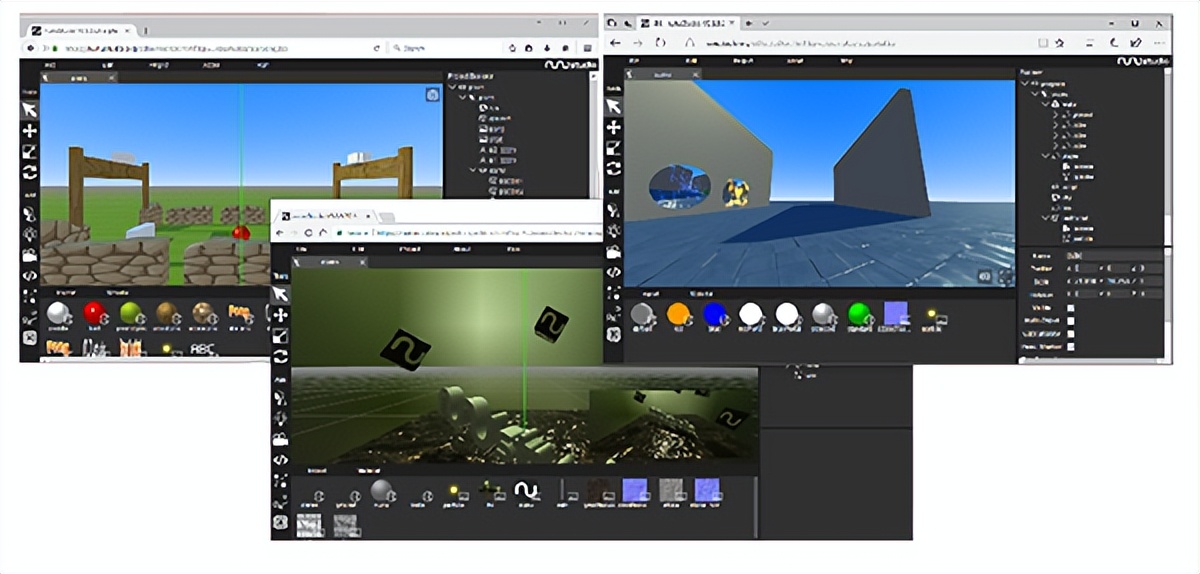Choose the Move tool in ocean scene window
1200x574 pixels.
pos(613,127)
